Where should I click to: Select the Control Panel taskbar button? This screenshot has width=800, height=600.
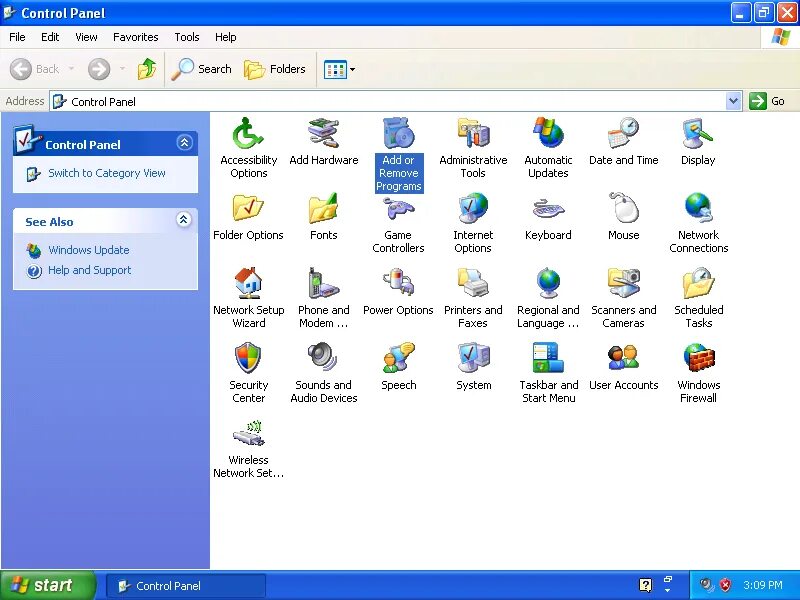[x=186, y=586]
